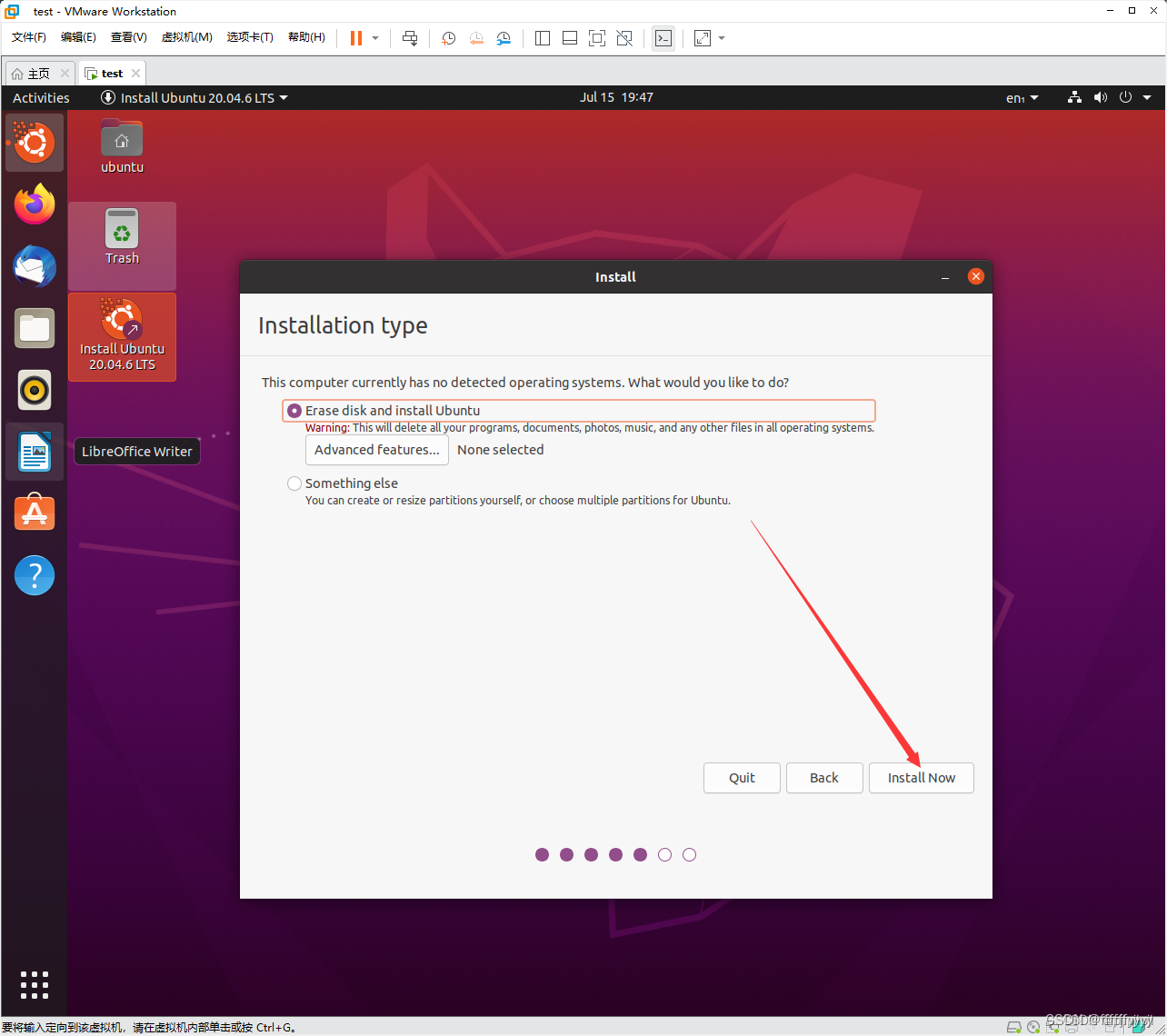Screen dimensions: 1167x1036
Task: Open the 查看(V) menu
Action: click(128, 37)
